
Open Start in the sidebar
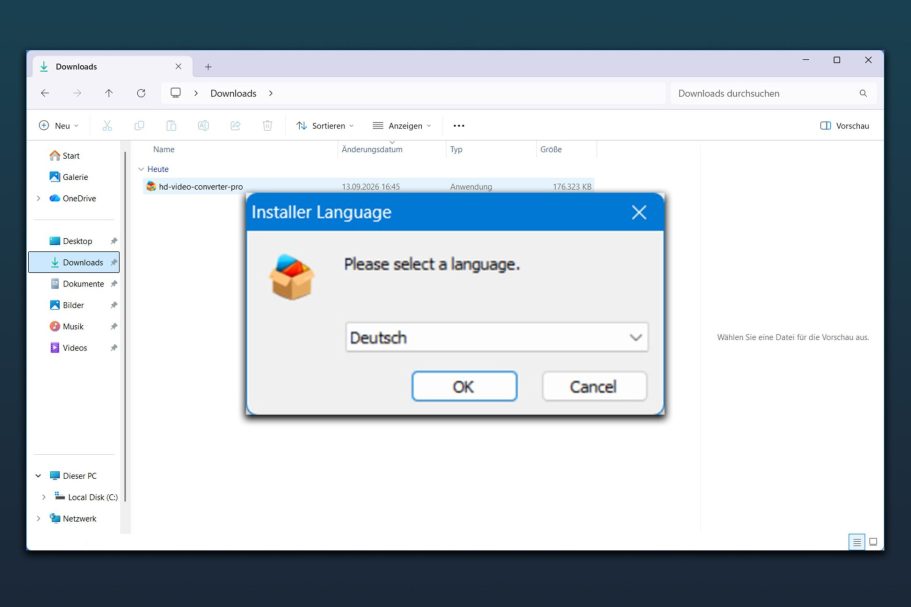pos(65,156)
